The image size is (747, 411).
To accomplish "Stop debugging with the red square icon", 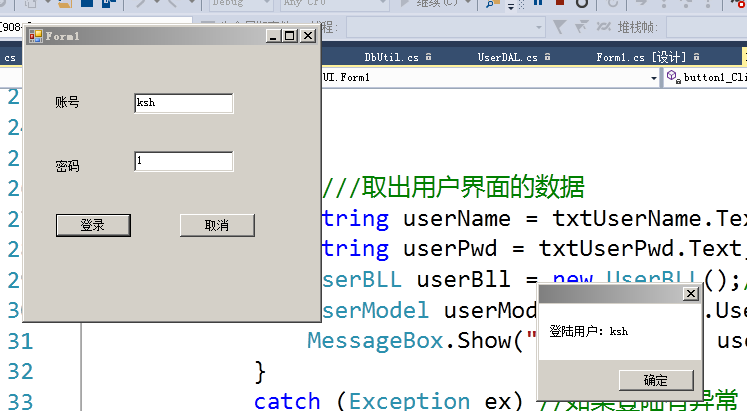I will [x=560, y=3].
